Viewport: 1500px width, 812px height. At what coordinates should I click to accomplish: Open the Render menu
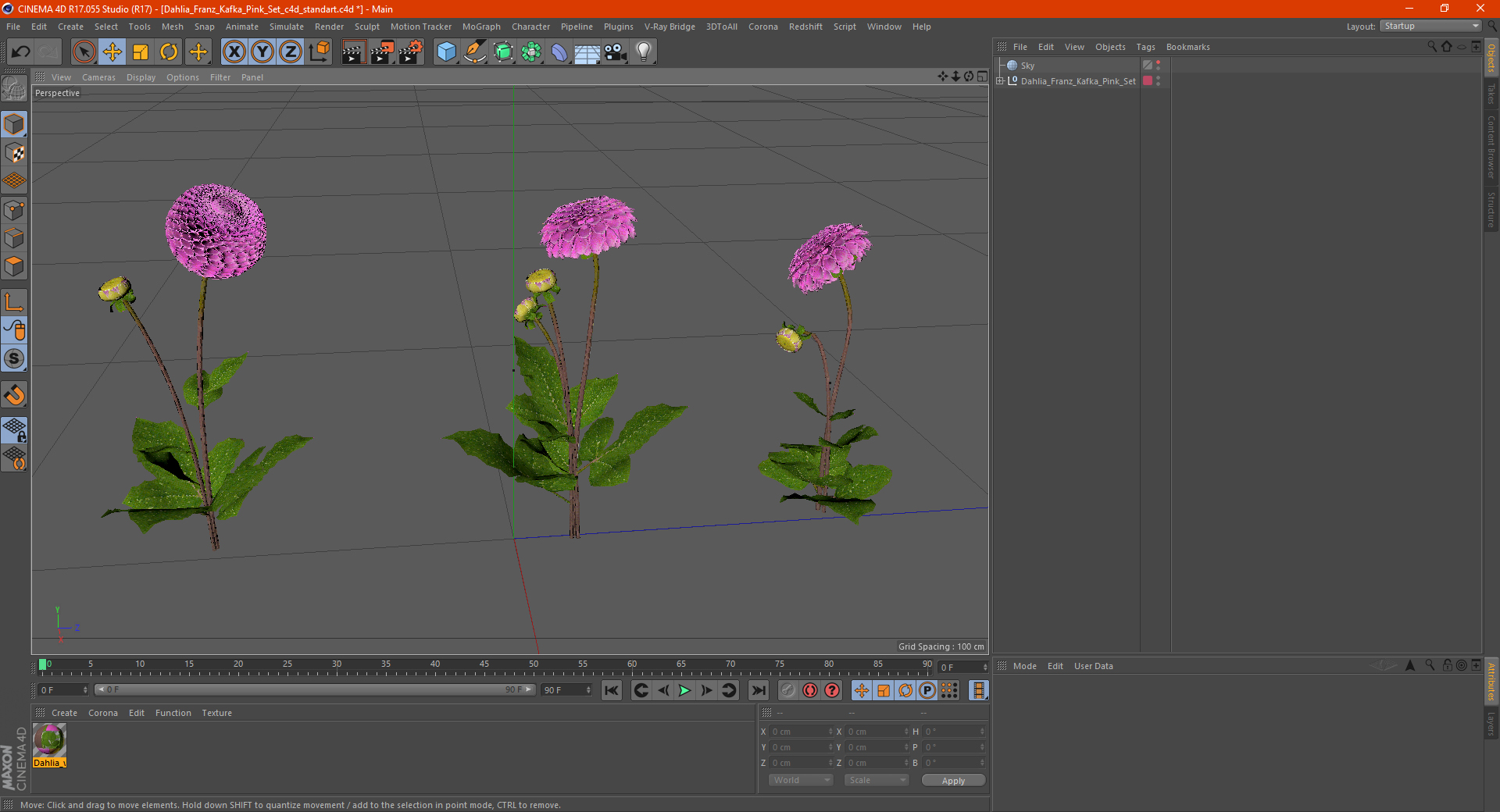point(329,27)
